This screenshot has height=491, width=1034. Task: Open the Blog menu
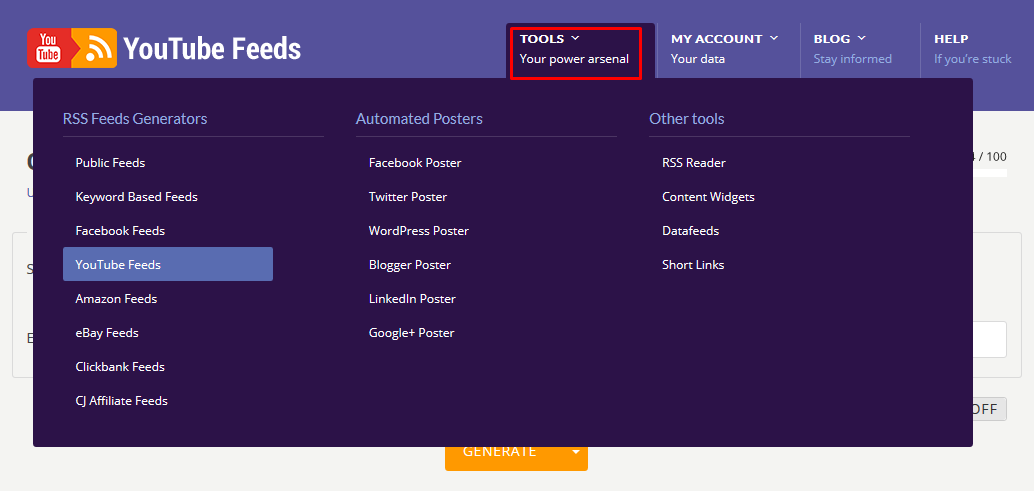coord(852,49)
